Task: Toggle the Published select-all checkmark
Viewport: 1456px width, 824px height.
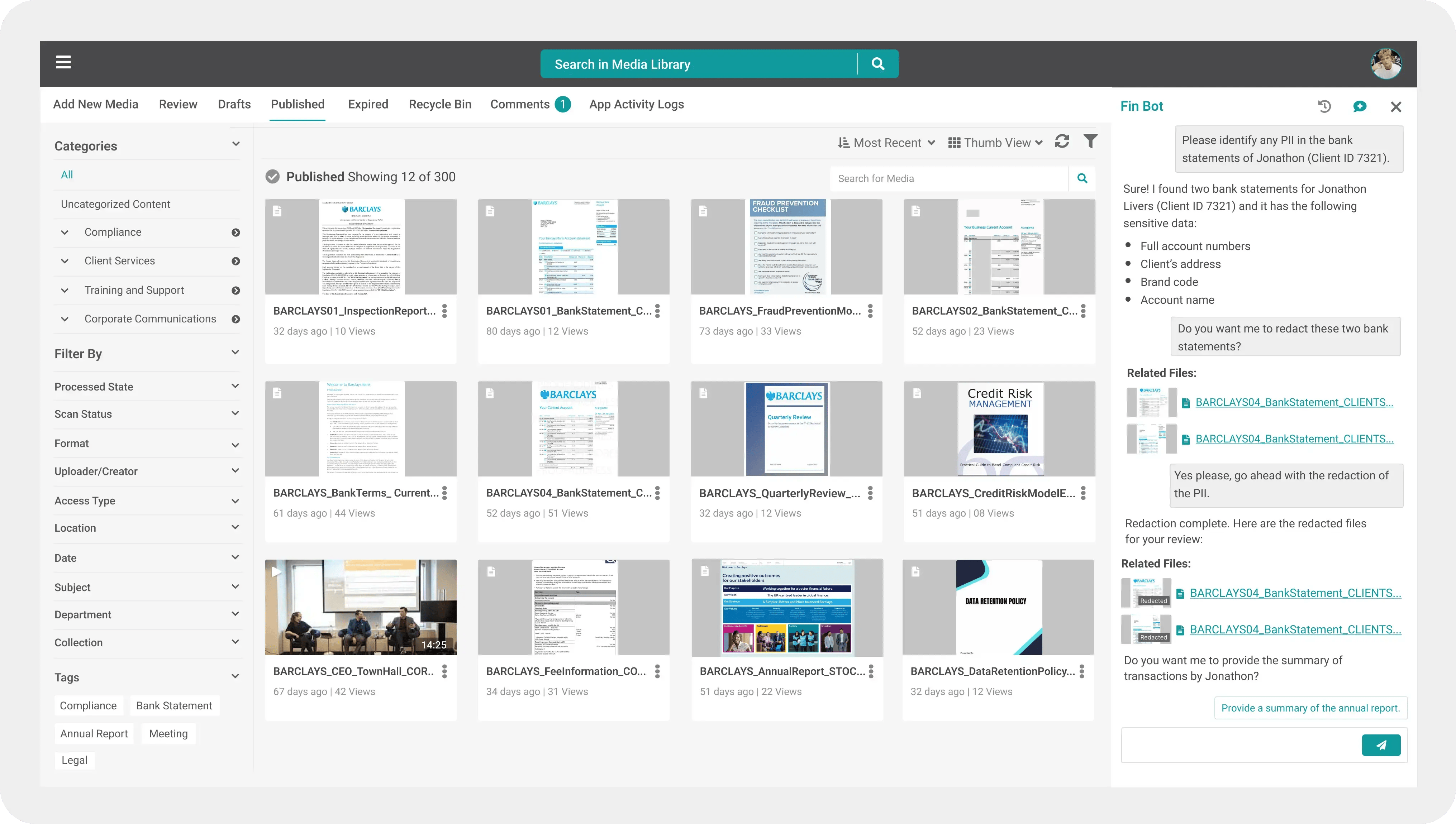Action: 272,177
